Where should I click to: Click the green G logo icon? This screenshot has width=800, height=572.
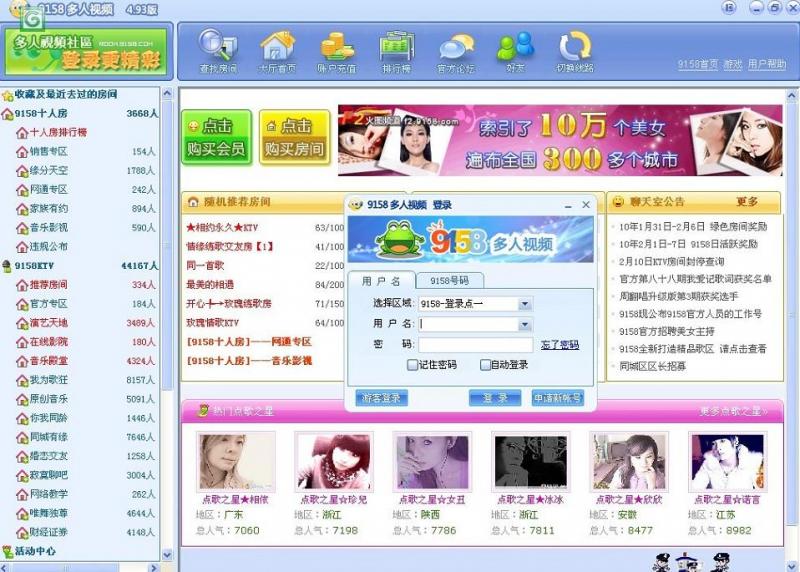click(32, 20)
